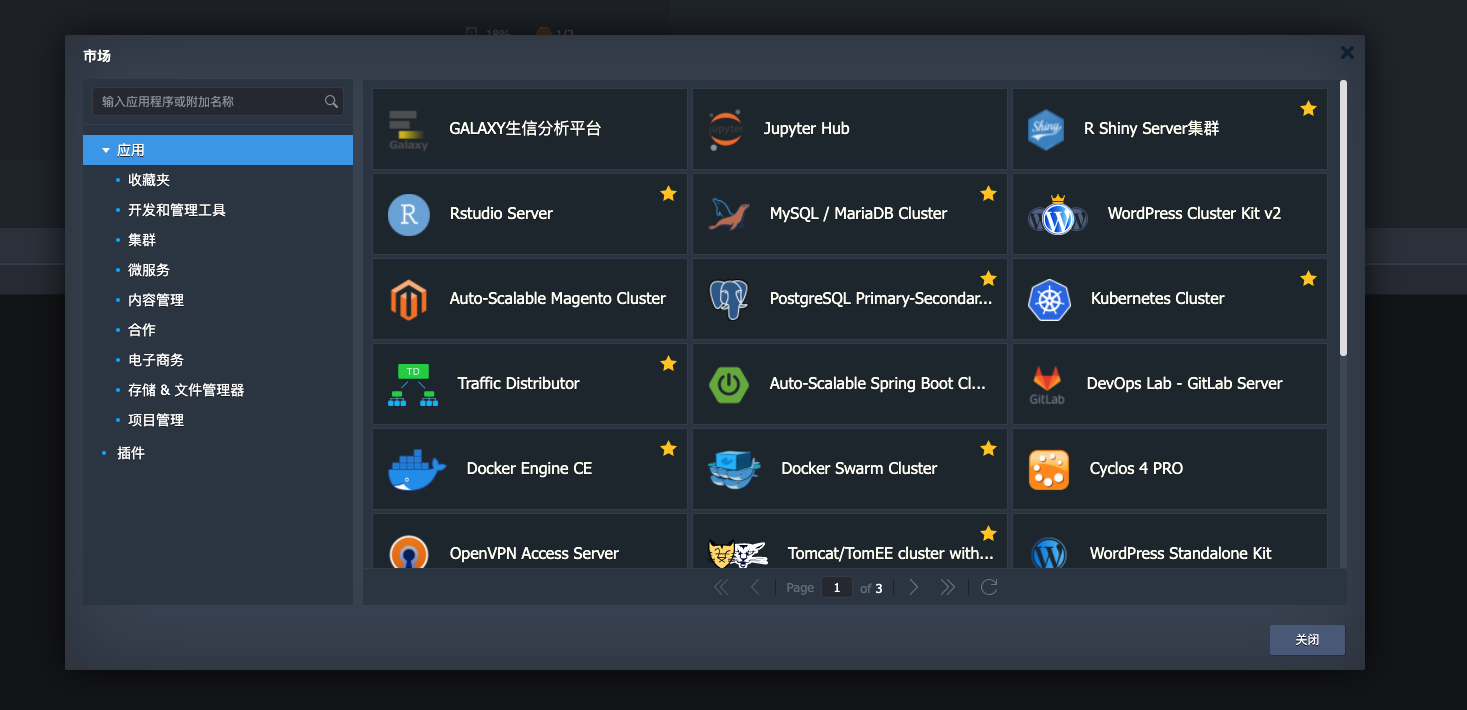Click the GitLab fox logo
1467x710 pixels.
(1047, 385)
